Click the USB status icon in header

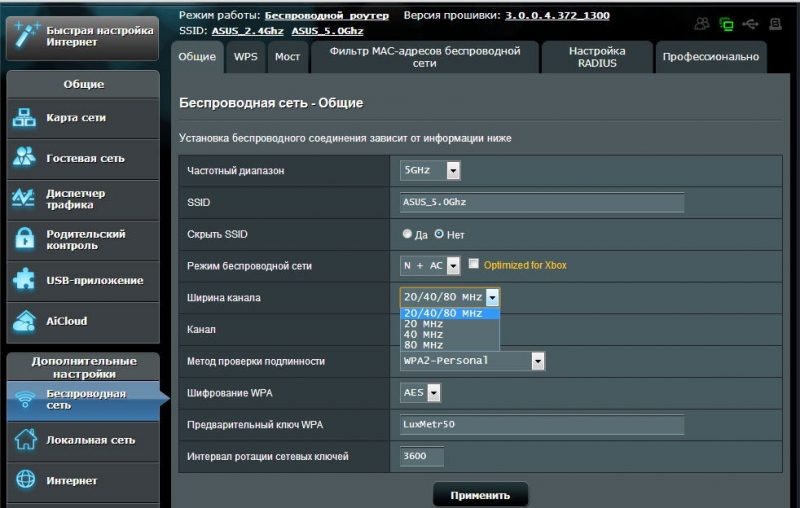click(x=751, y=23)
